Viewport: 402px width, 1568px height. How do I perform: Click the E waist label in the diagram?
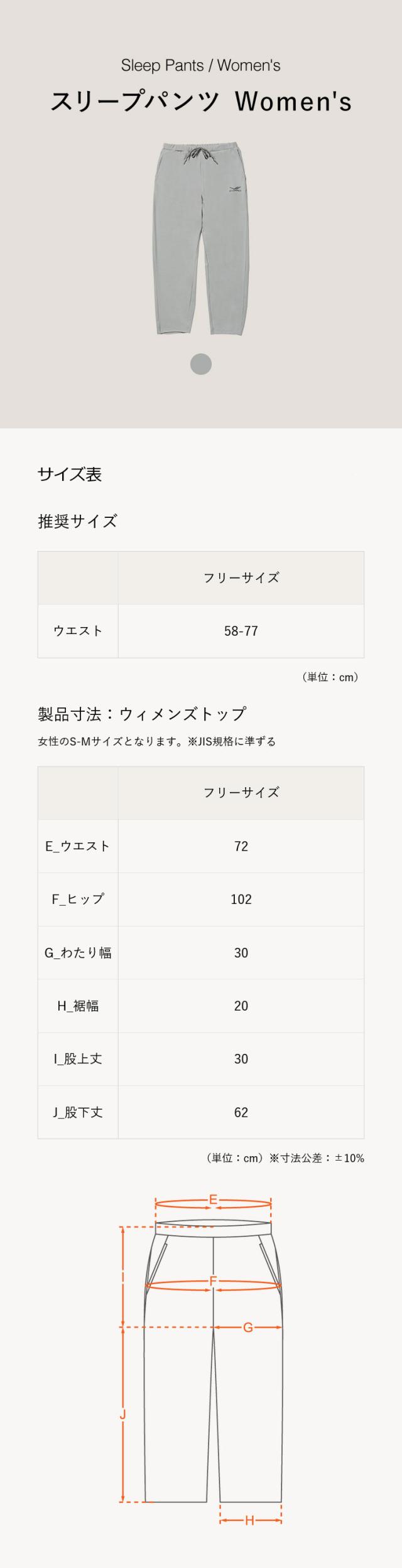pyautogui.click(x=213, y=1200)
